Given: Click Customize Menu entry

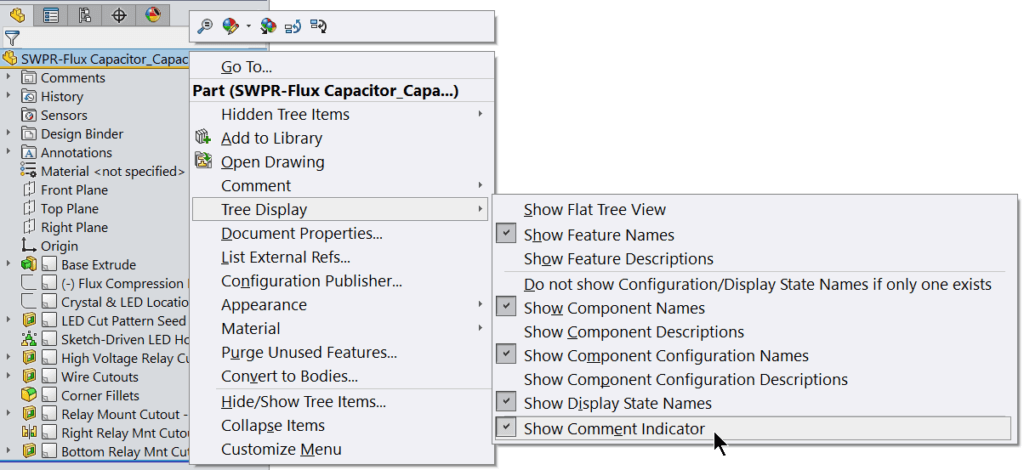Looking at the screenshot, I should [x=281, y=449].
